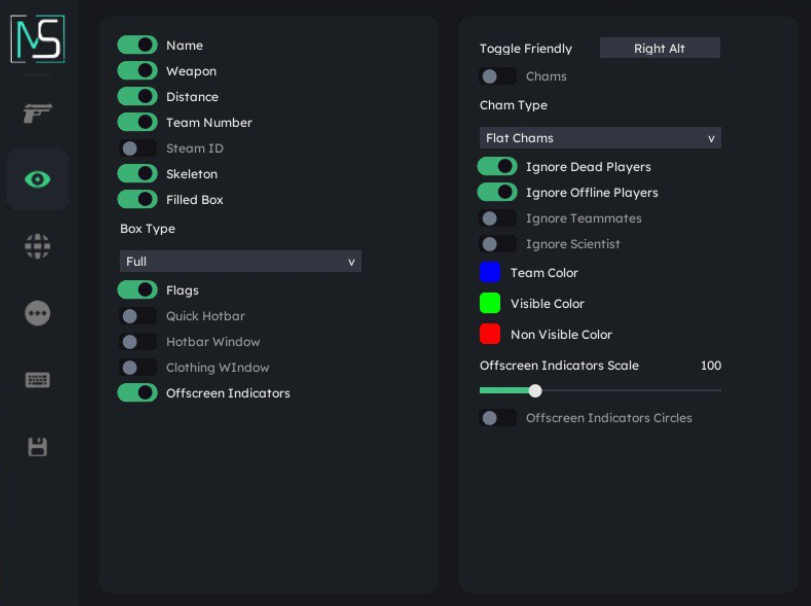This screenshot has height=606, width=811.
Task: Click the three-dots icon in sidebar
Action: click(38, 314)
